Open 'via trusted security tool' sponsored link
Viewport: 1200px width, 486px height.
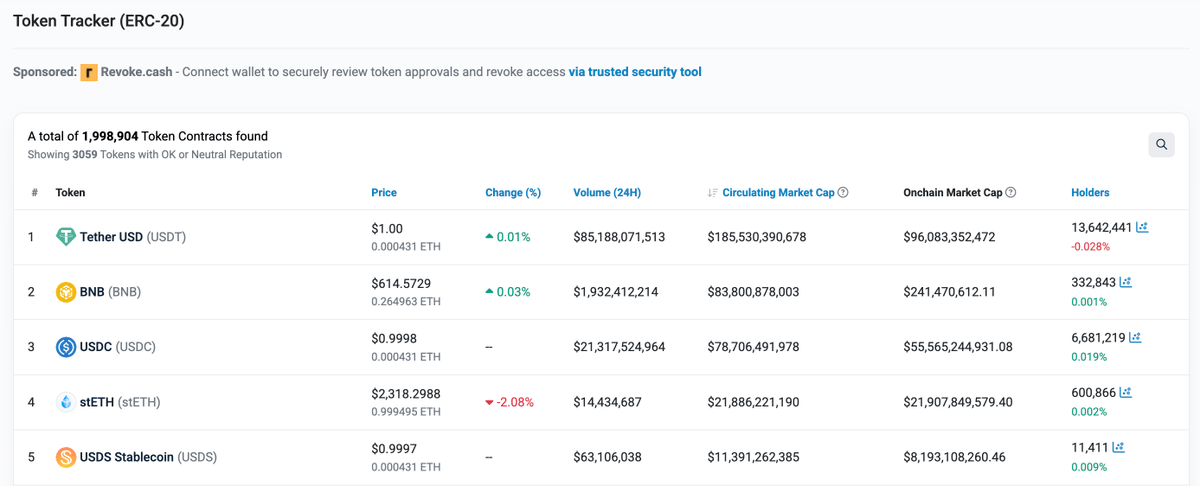[x=635, y=72]
